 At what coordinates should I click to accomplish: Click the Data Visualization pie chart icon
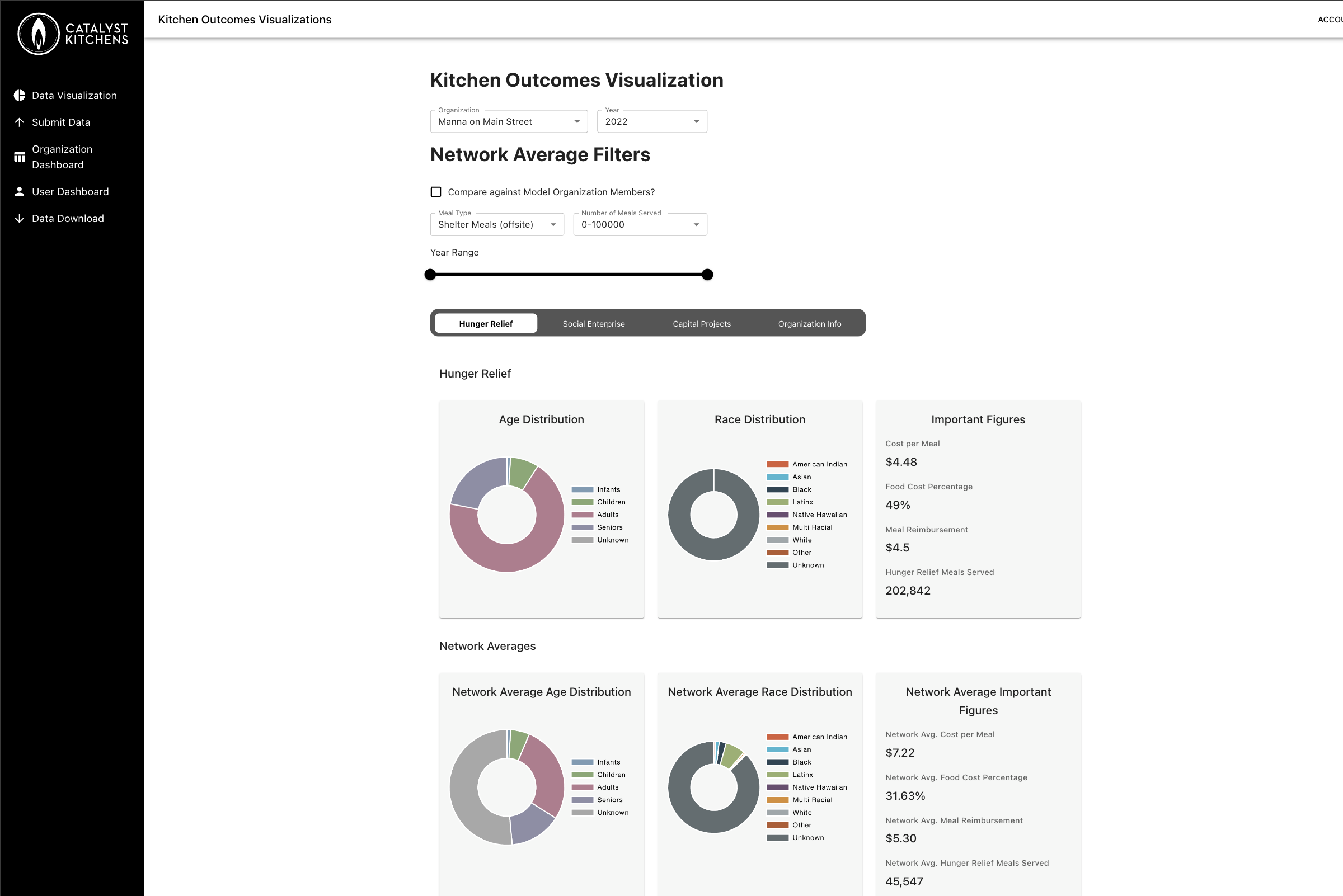pyautogui.click(x=20, y=96)
